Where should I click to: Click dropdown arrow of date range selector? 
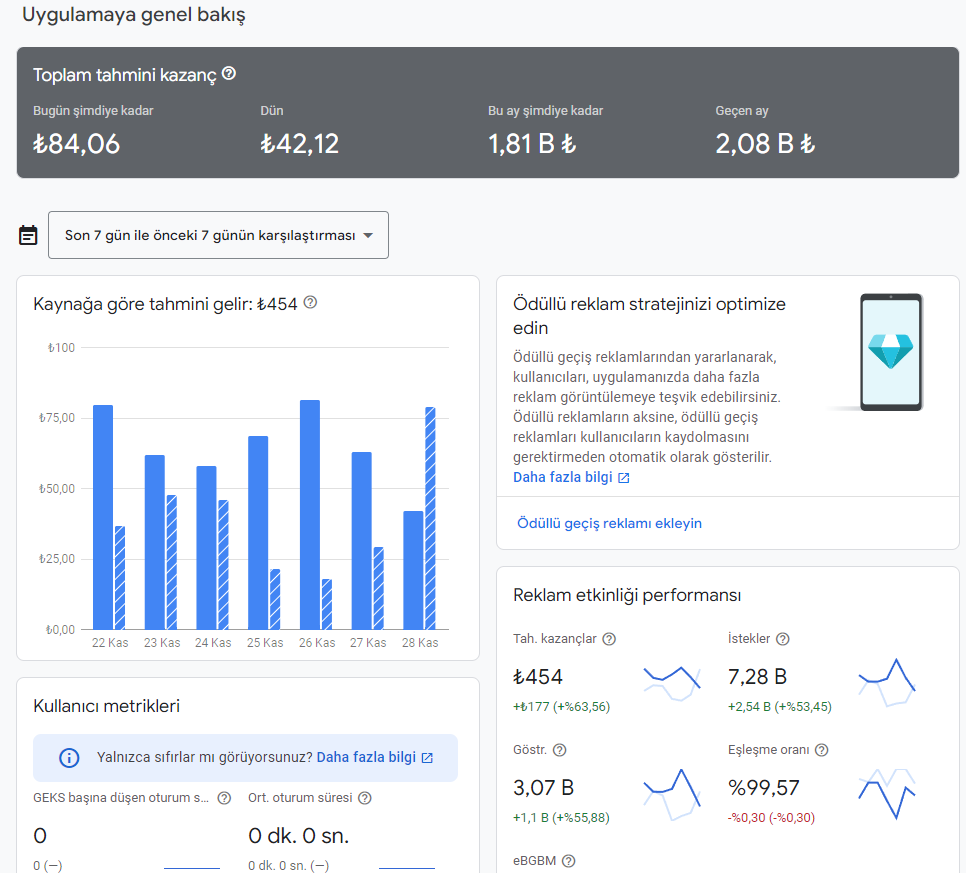[368, 235]
